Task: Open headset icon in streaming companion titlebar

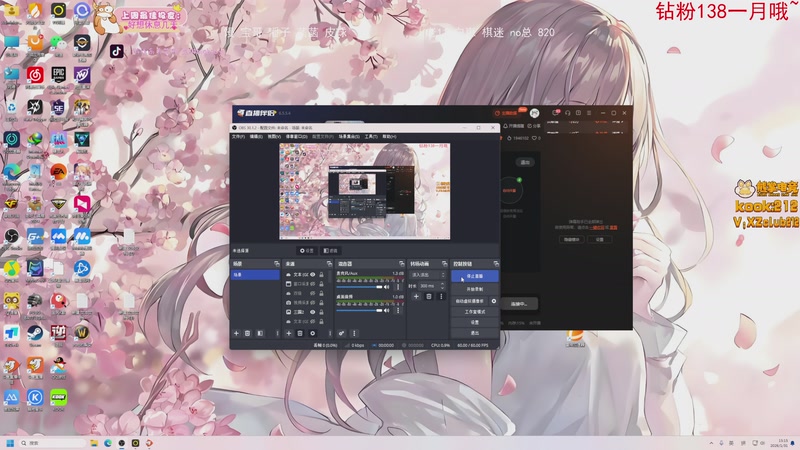Action: [x=567, y=113]
